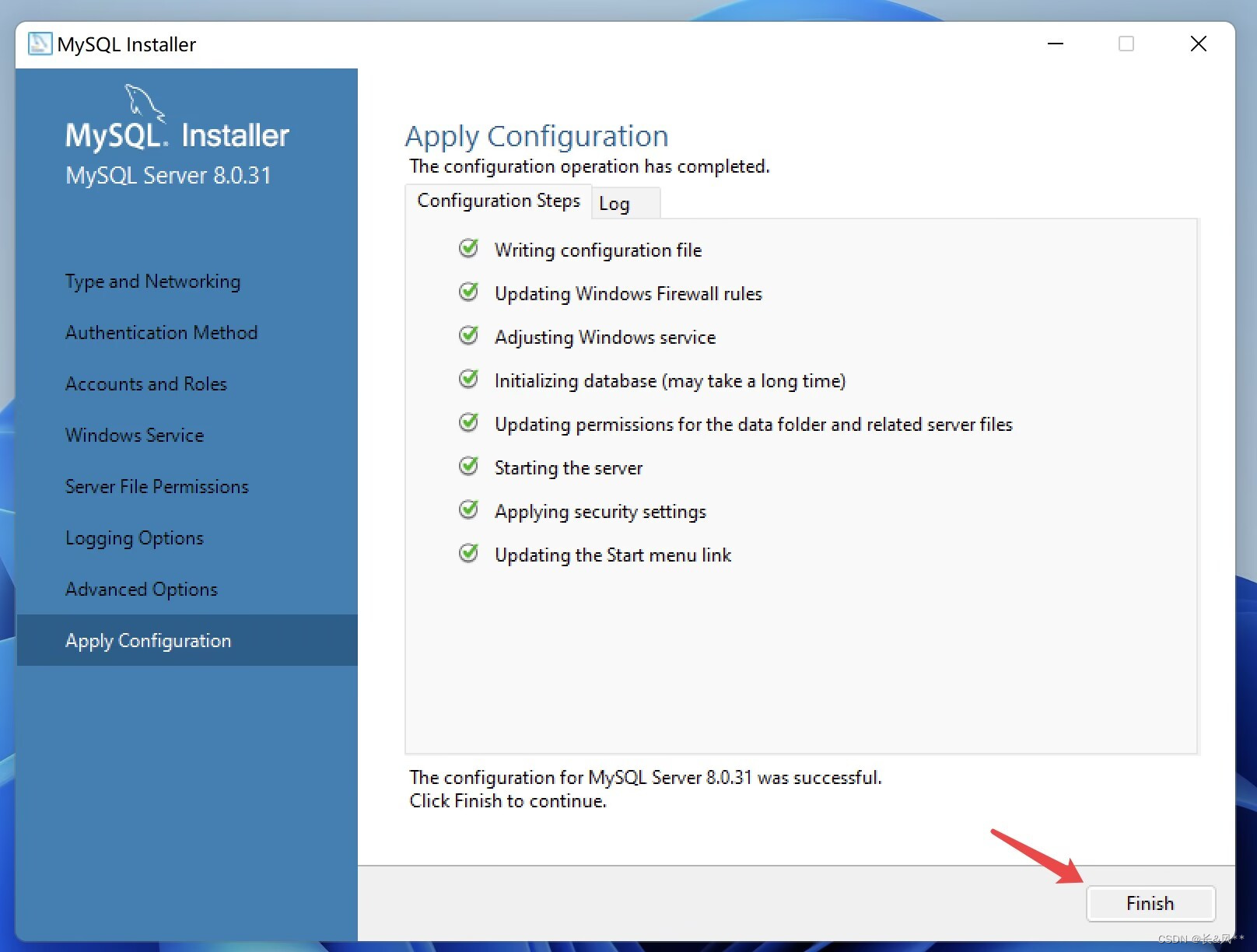This screenshot has height=952, width=1257.
Task: Click the Finish button
Action: pos(1150,904)
